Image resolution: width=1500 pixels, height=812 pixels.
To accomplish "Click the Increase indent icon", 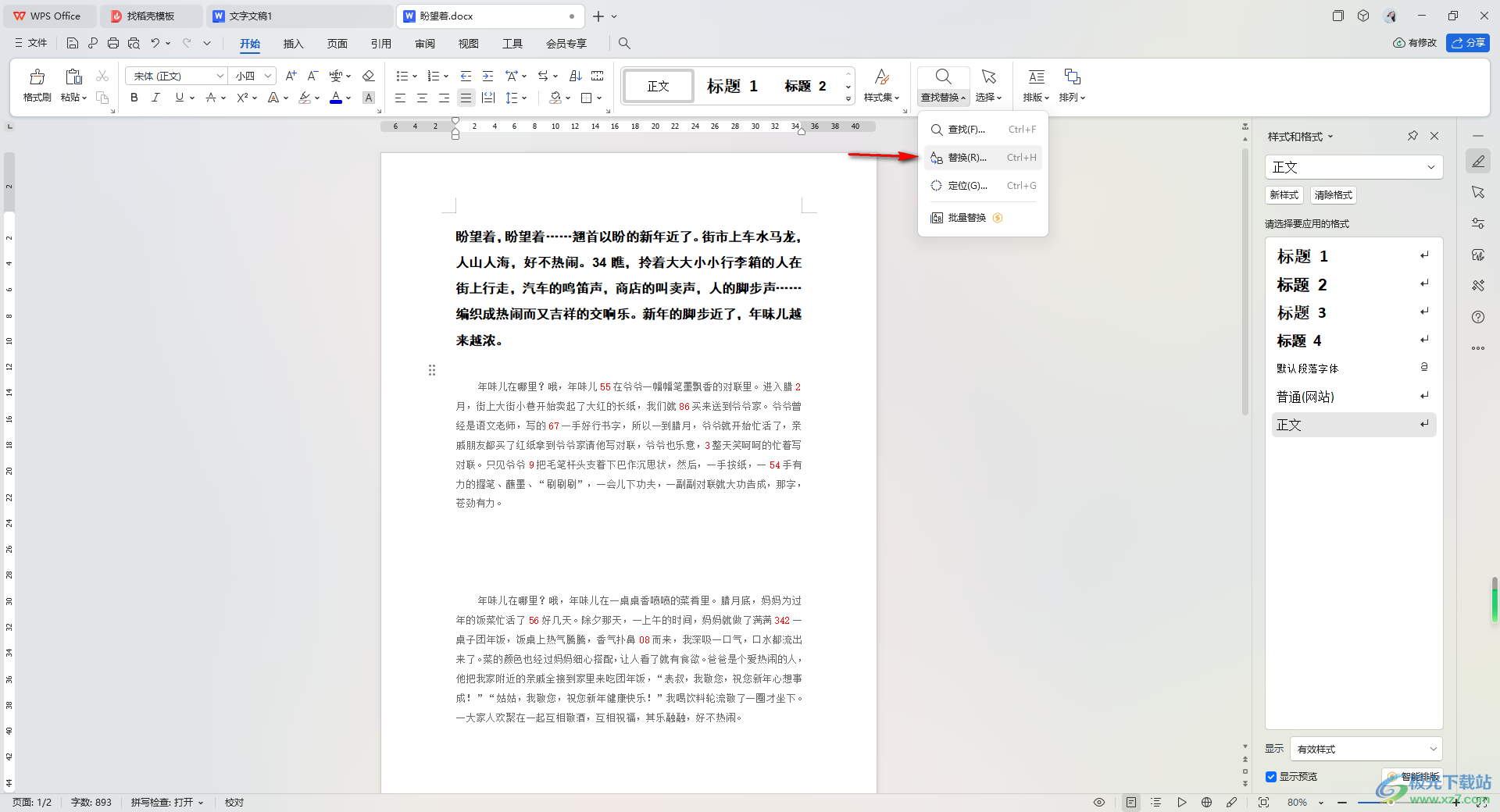I will click(487, 76).
